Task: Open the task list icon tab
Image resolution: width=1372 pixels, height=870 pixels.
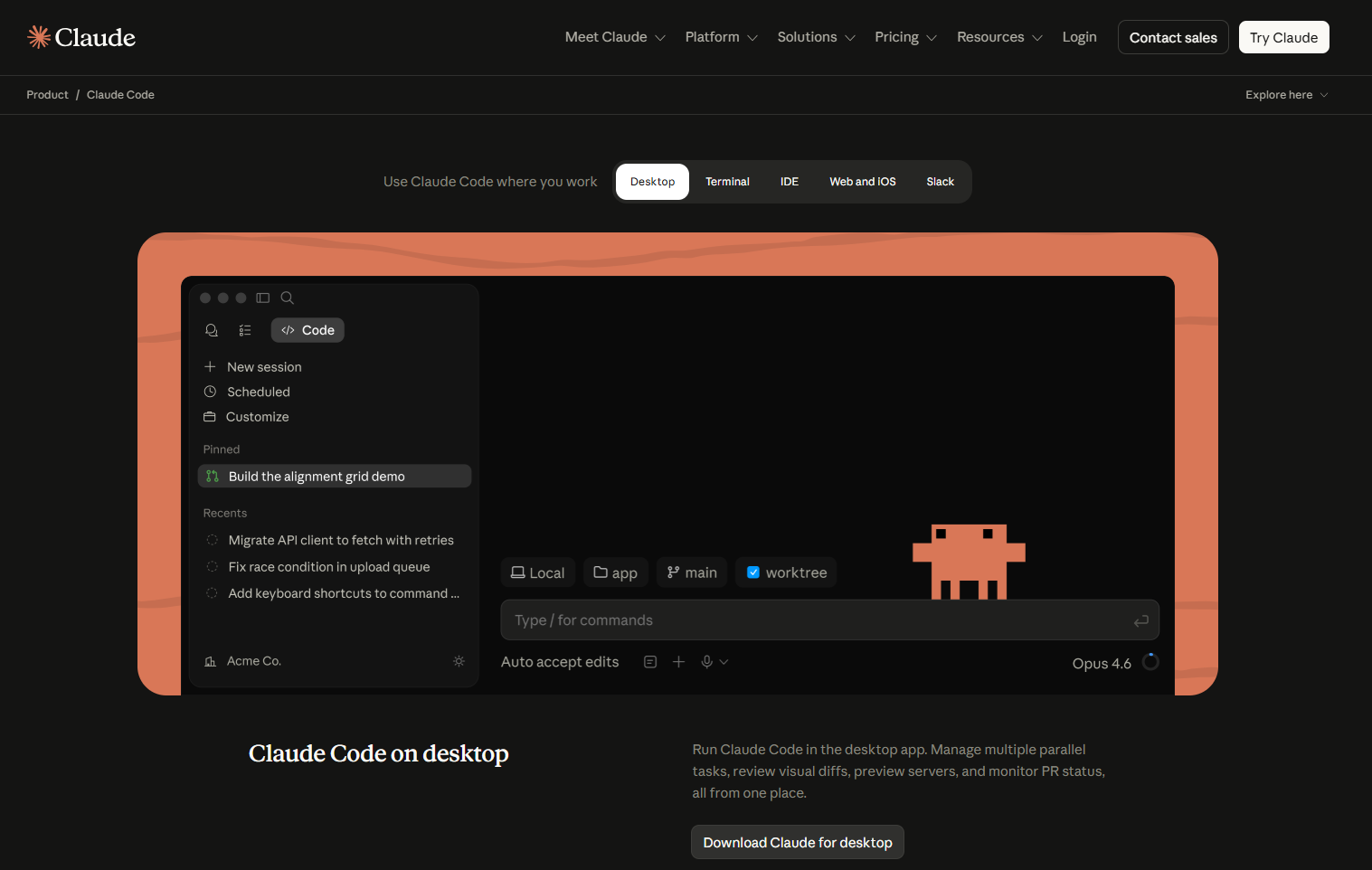Action: (x=245, y=330)
